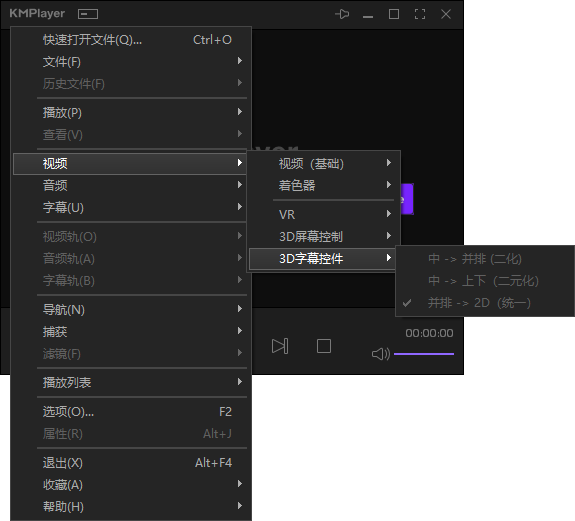Open the 导航(N) submenu
Viewport: 575px width, 521px height.
tap(132, 309)
